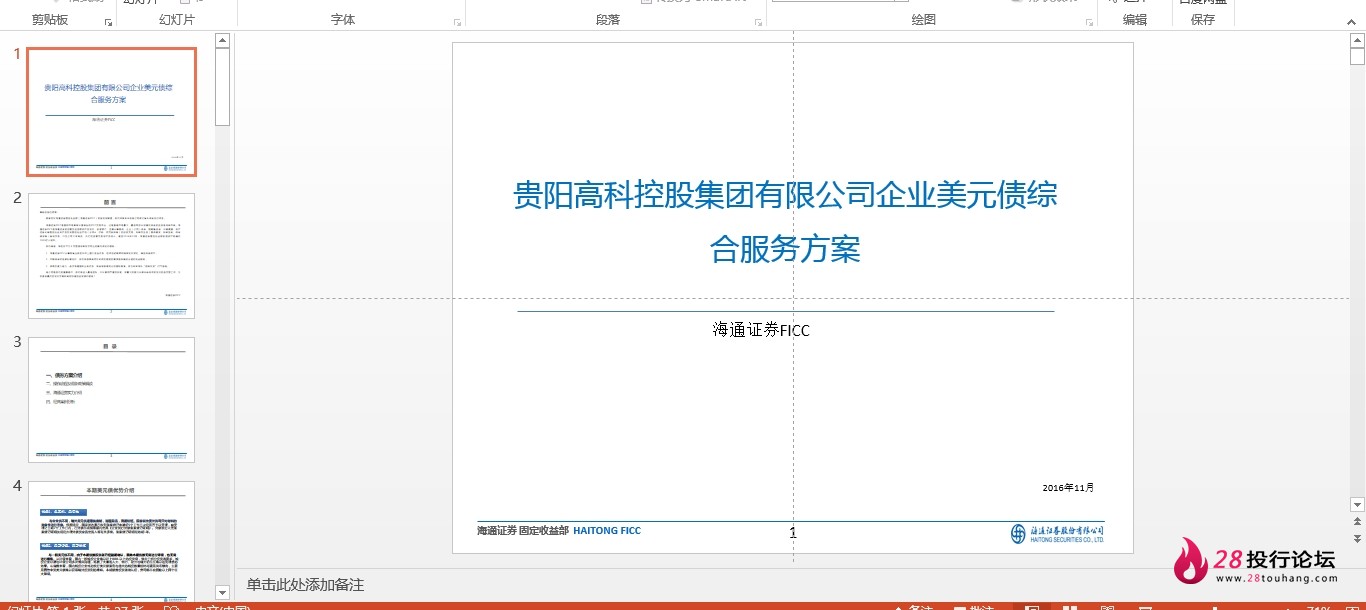Click the 编辑 group label in the ribbon
The width and height of the screenshot is (1366, 610).
pyautogui.click(x=1135, y=20)
